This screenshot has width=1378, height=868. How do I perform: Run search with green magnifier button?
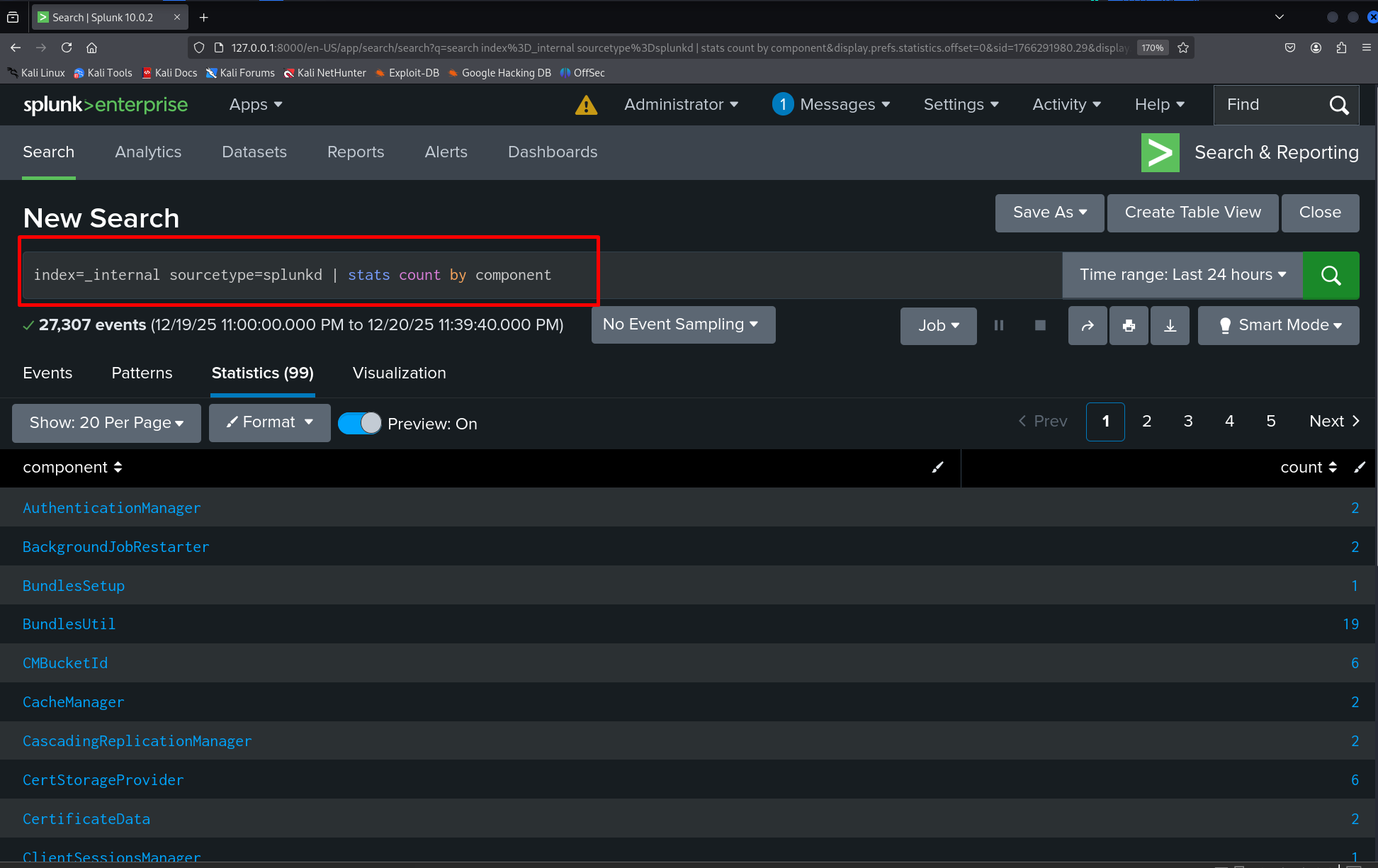[1331, 275]
